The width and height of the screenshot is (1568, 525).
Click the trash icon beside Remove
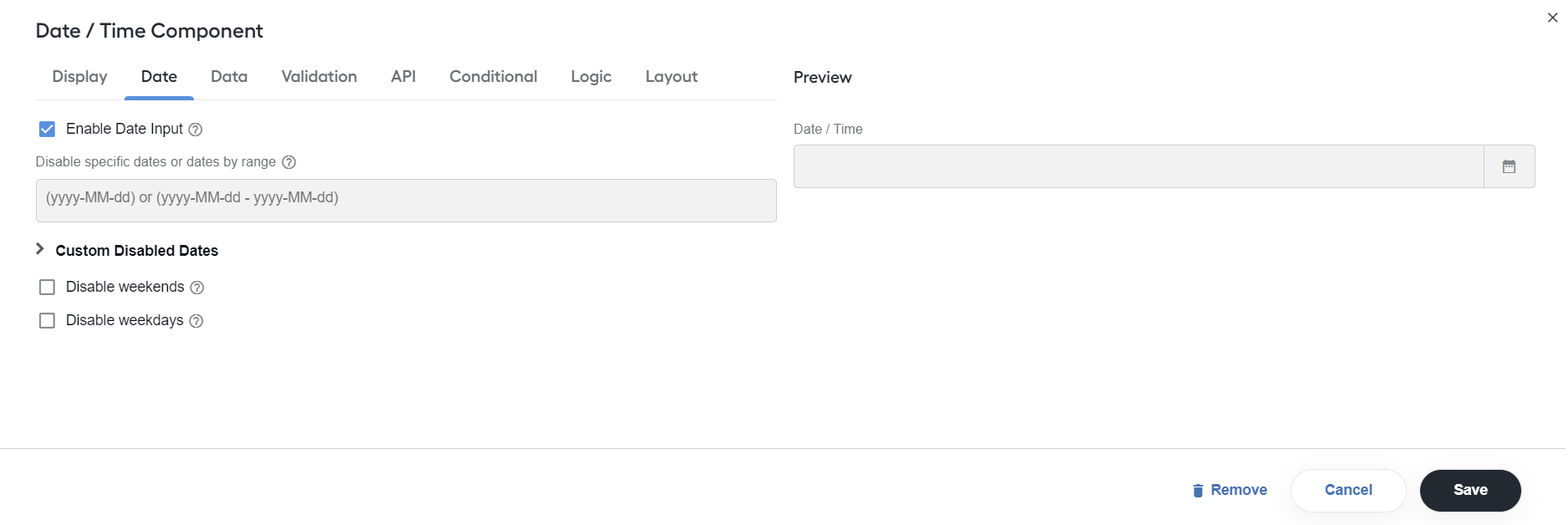tap(1198, 491)
